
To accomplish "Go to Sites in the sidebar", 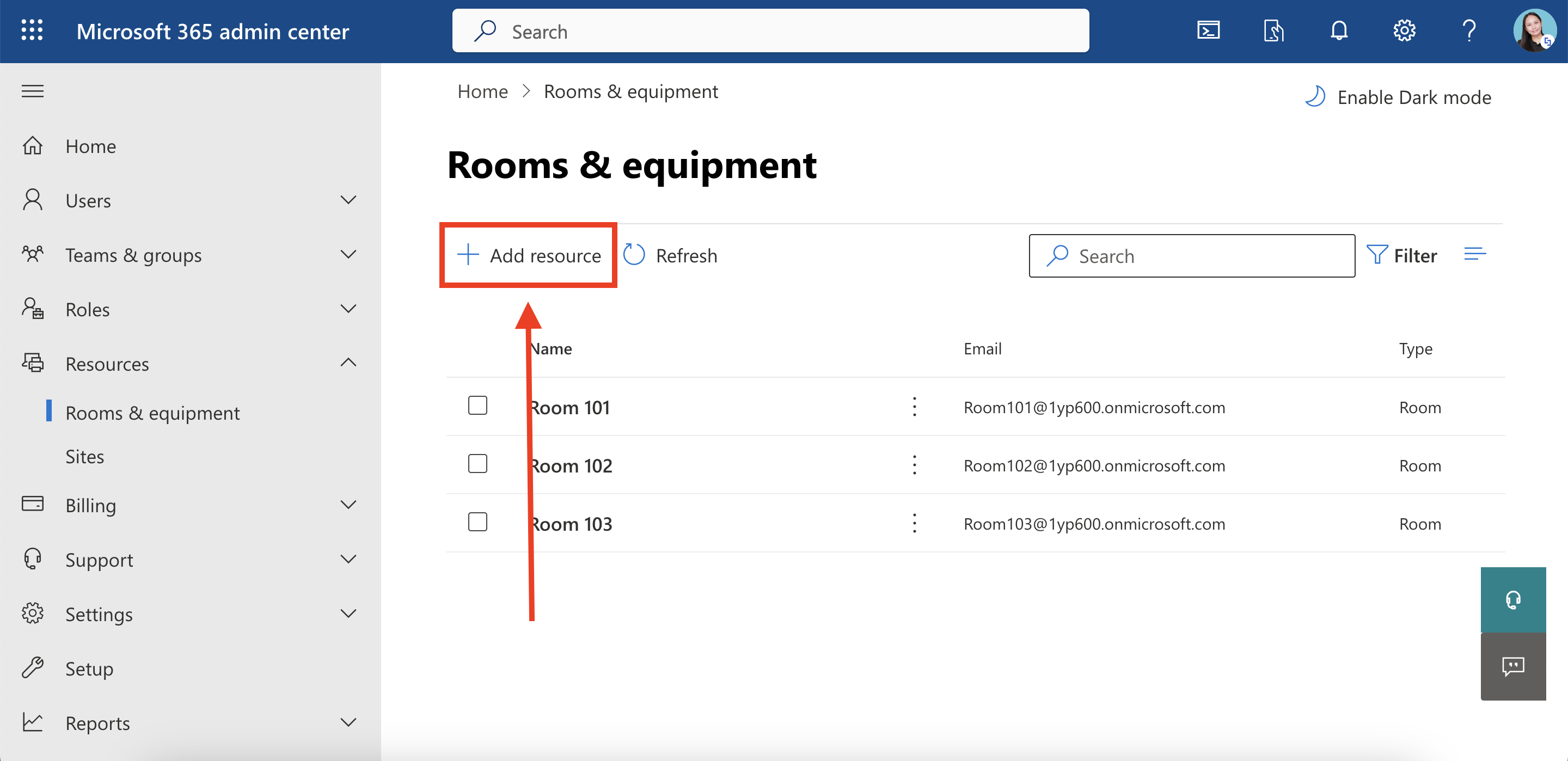I will pos(84,457).
